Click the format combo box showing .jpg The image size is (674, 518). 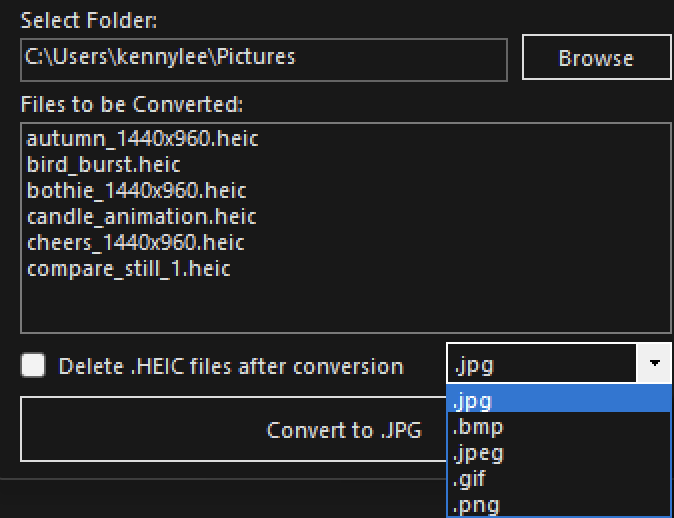[x=542, y=365]
